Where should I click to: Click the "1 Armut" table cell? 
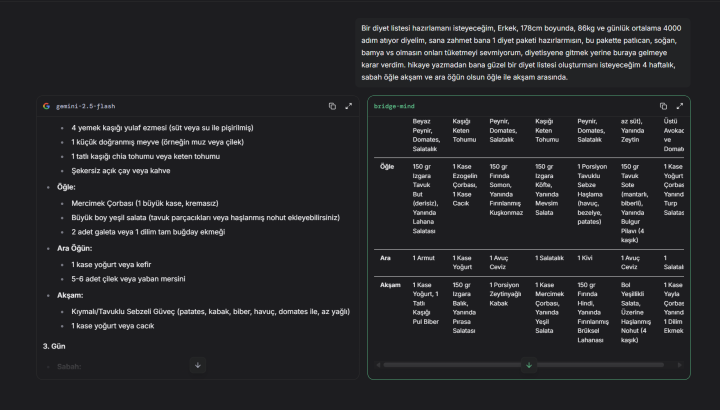click(426, 258)
